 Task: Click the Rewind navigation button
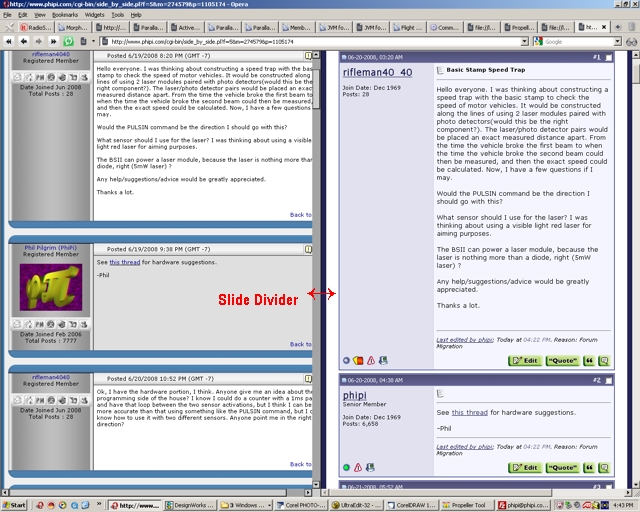click(x=9, y=42)
